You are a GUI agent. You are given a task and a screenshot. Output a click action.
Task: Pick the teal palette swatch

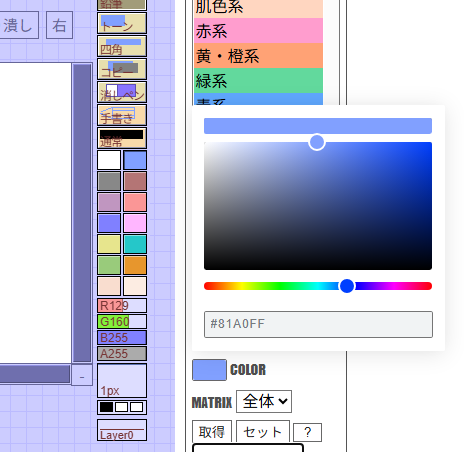tap(135, 244)
